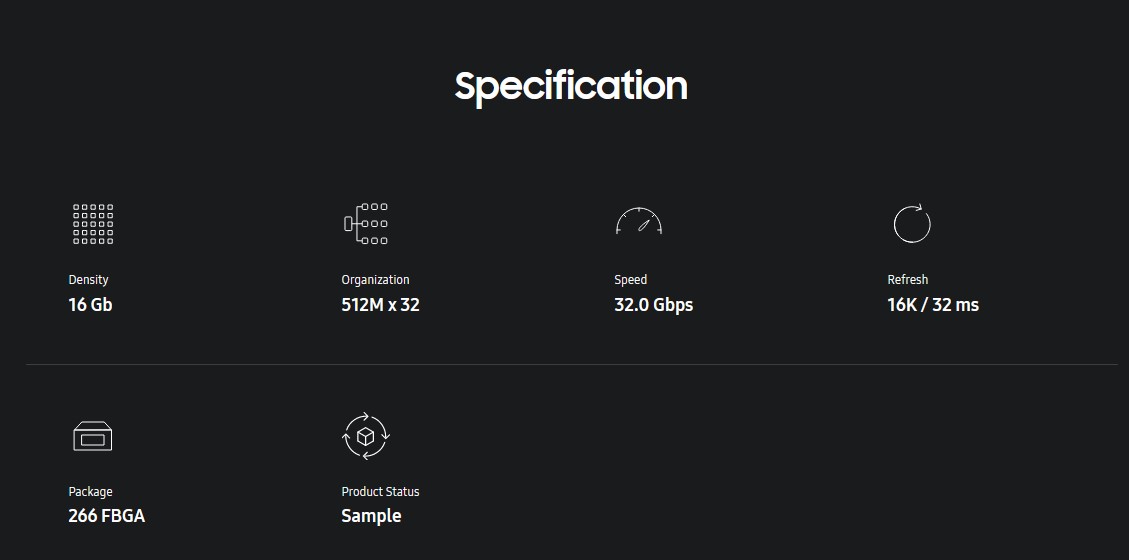1129x560 pixels.
Task: Click the 266 FBGA package value
Action: [x=106, y=516]
